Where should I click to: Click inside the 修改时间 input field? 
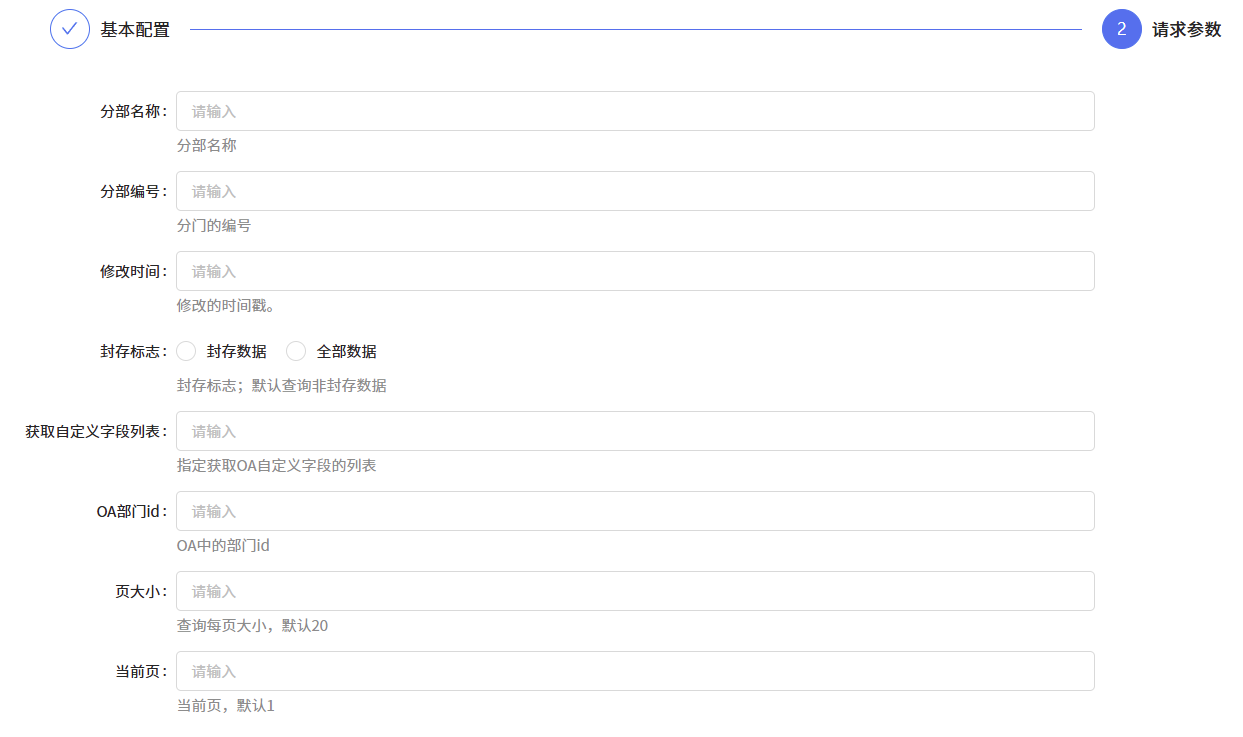635,271
